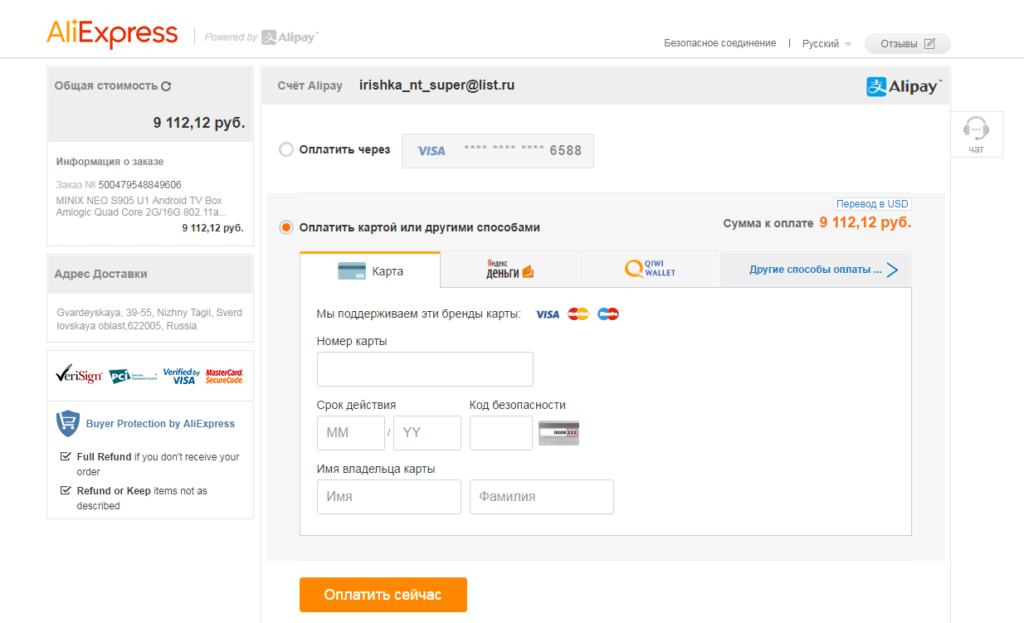Click the Buyer Protection shield icon
The image size is (1024, 623).
click(x=68, y=423)
